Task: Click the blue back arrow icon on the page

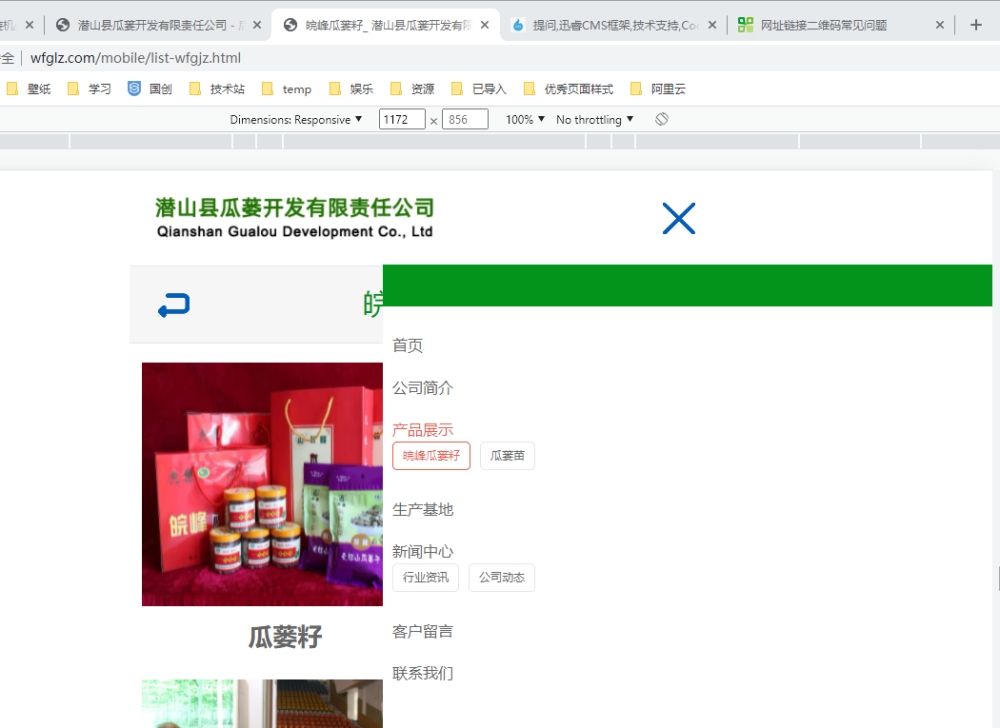Action: (173, 305)
